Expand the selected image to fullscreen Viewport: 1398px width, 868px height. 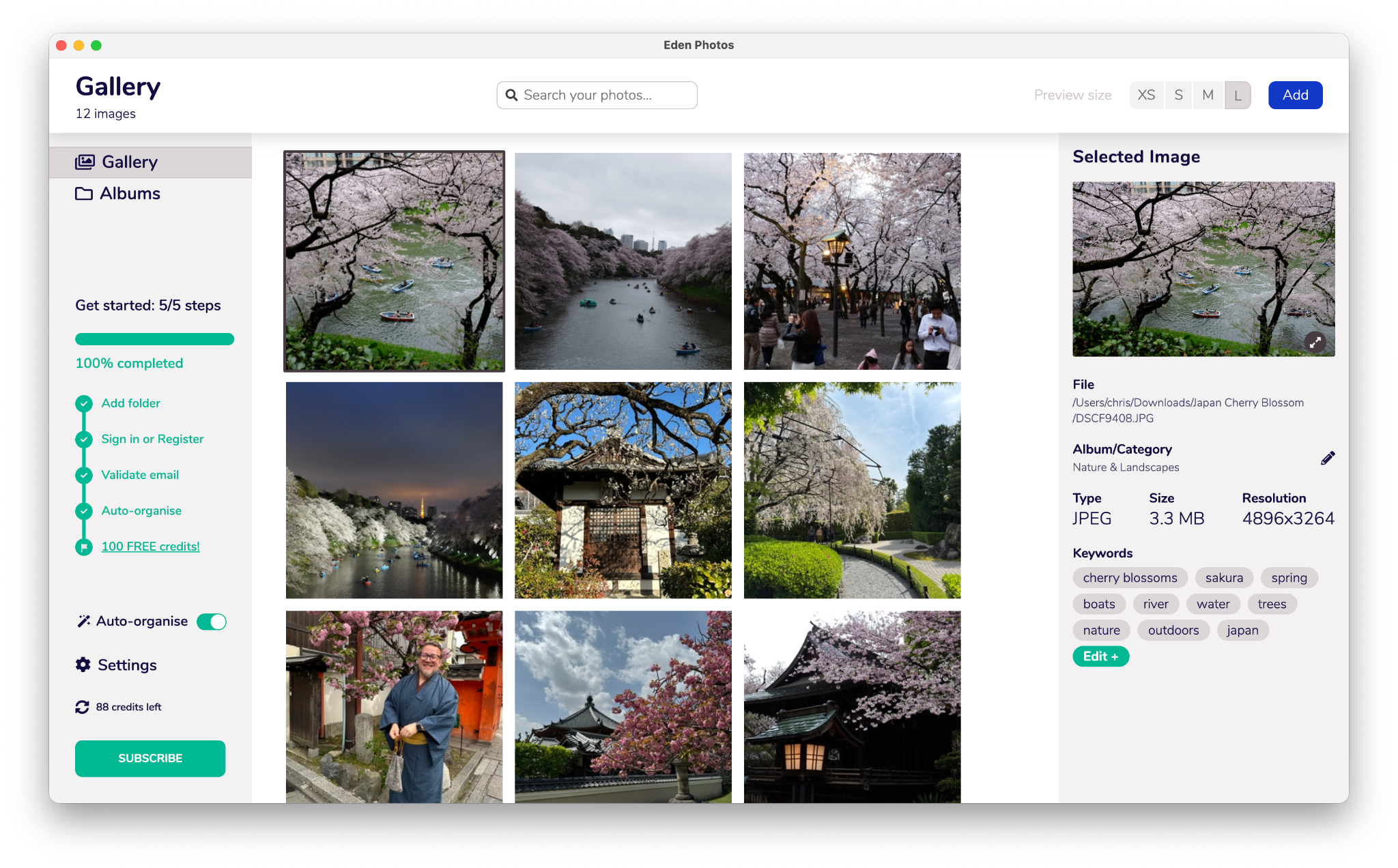pyautogui.click(x=1315, y=342)
